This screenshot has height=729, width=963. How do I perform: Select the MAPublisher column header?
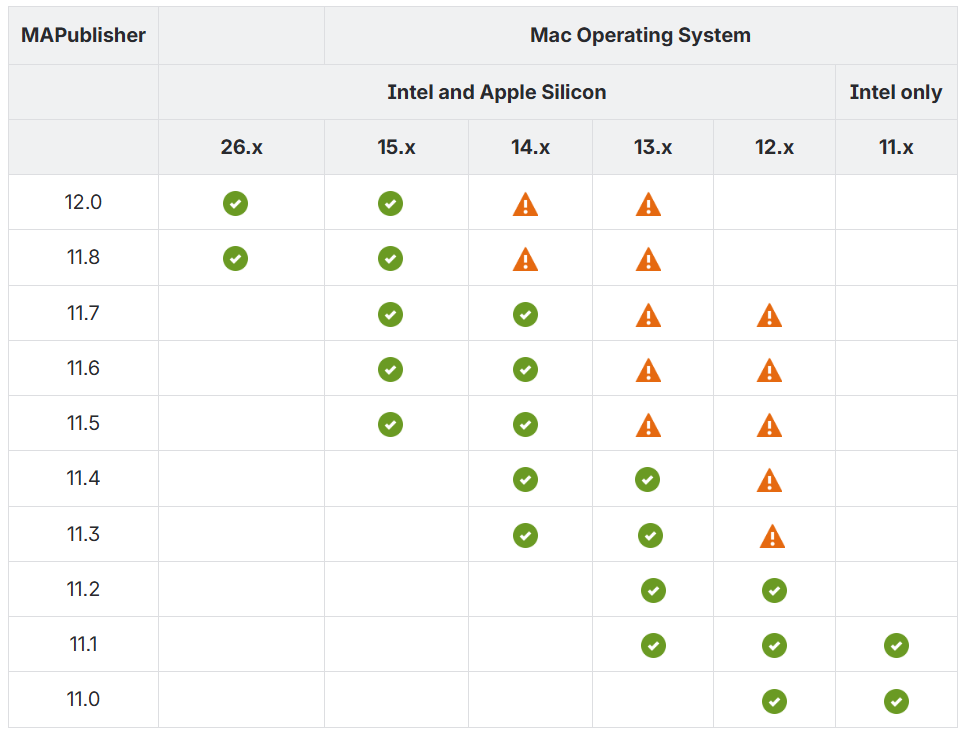coord(84,35)
